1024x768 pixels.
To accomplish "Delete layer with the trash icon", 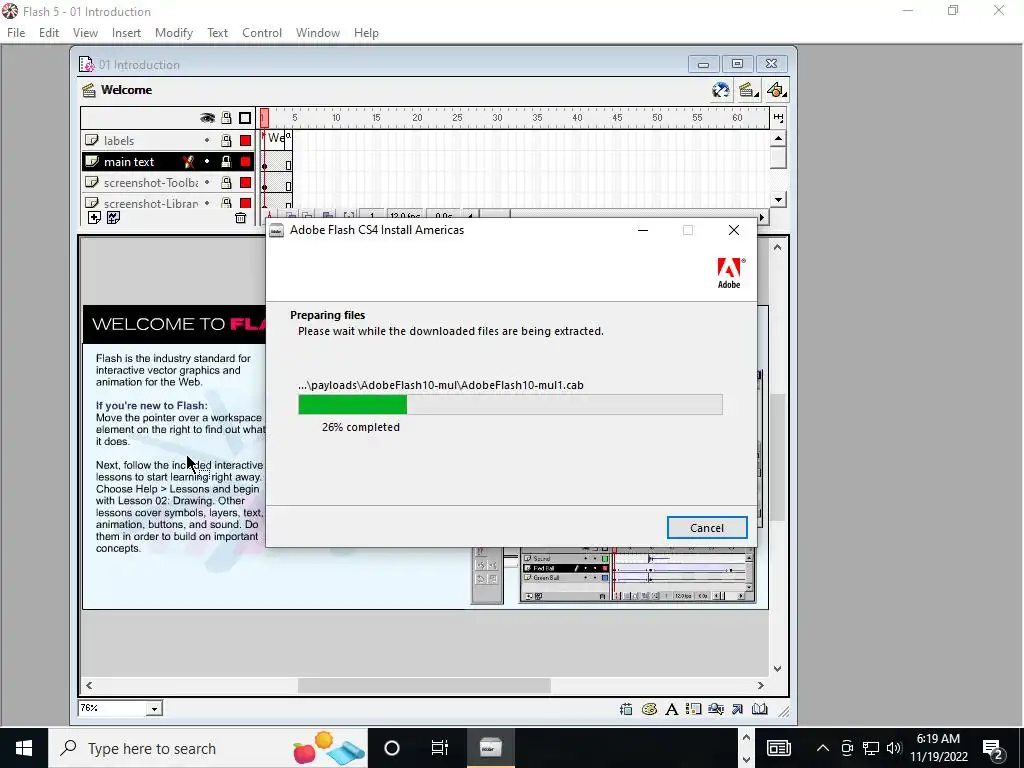I will [x=240, y=218].
